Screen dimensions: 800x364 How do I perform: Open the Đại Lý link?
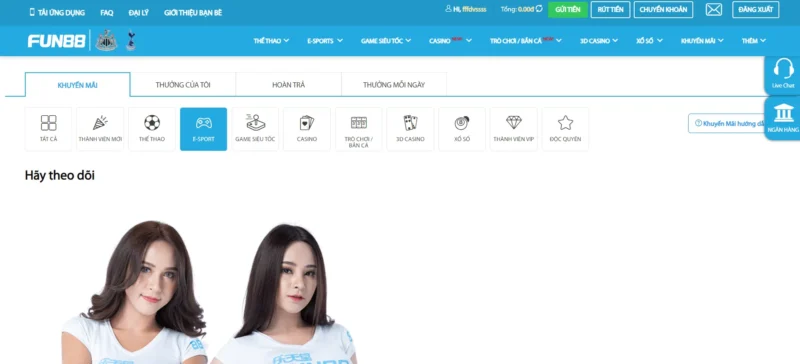[x=139, y=13]
